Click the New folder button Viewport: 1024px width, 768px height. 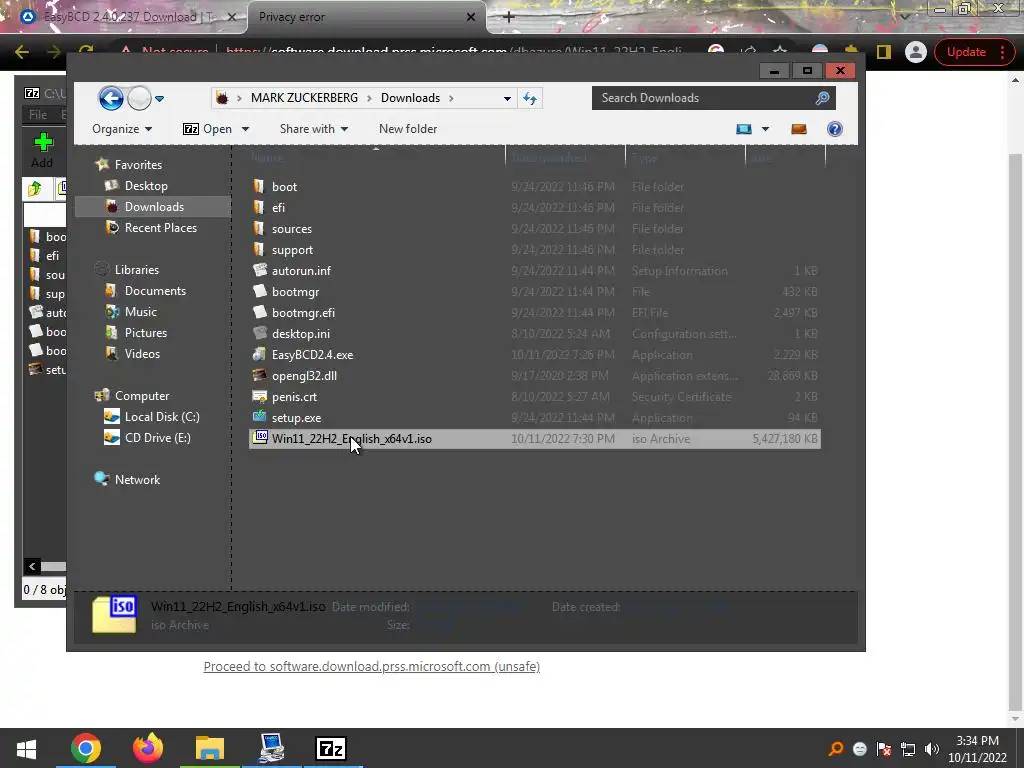pyautogui.click(x=408, y=129)
